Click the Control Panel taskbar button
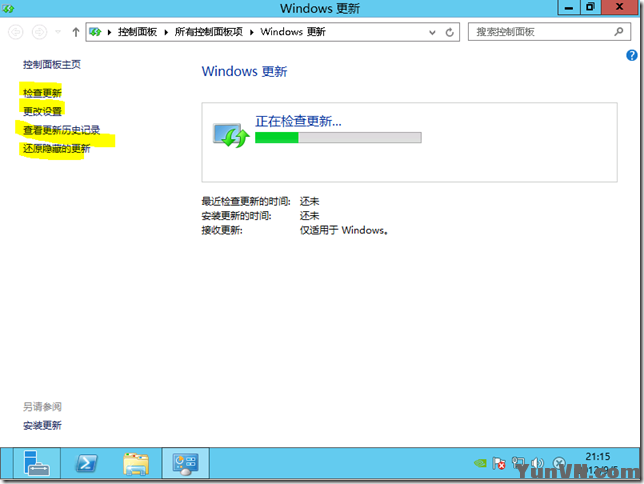 tap(186, 463)
